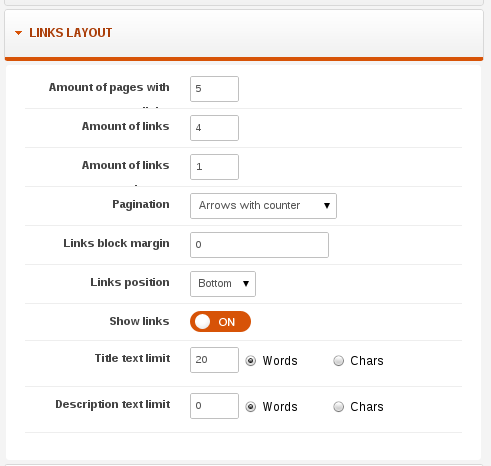Click the Amount of links field showing 1

214,167
